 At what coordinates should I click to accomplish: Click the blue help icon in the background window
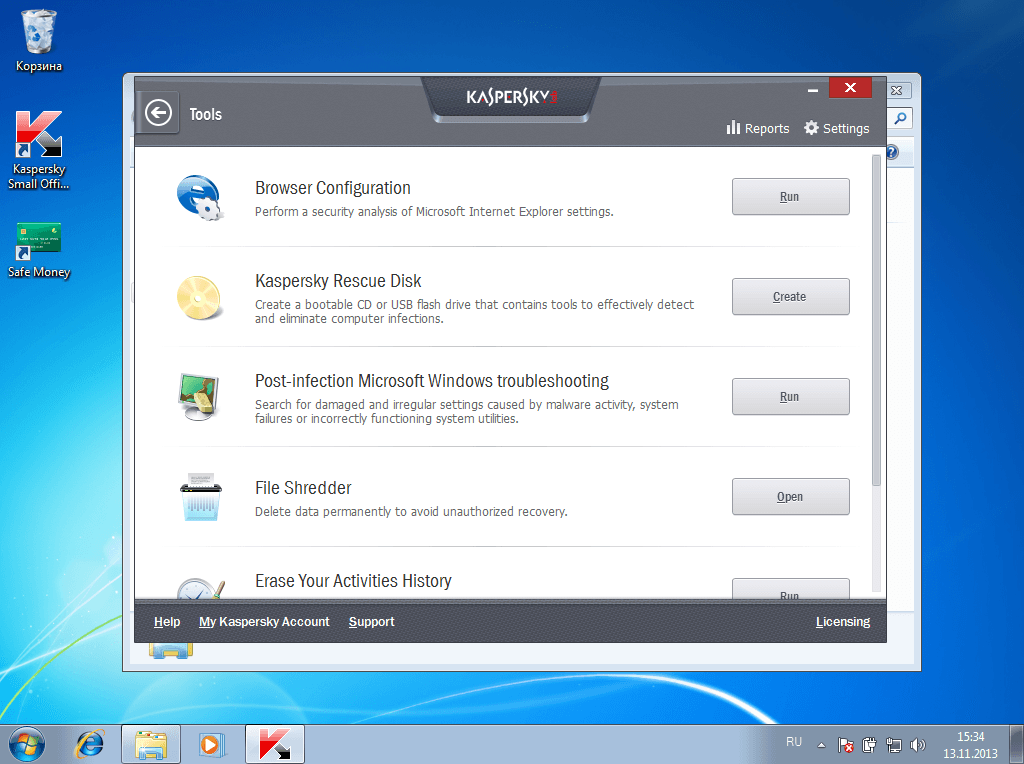(893, 152)
